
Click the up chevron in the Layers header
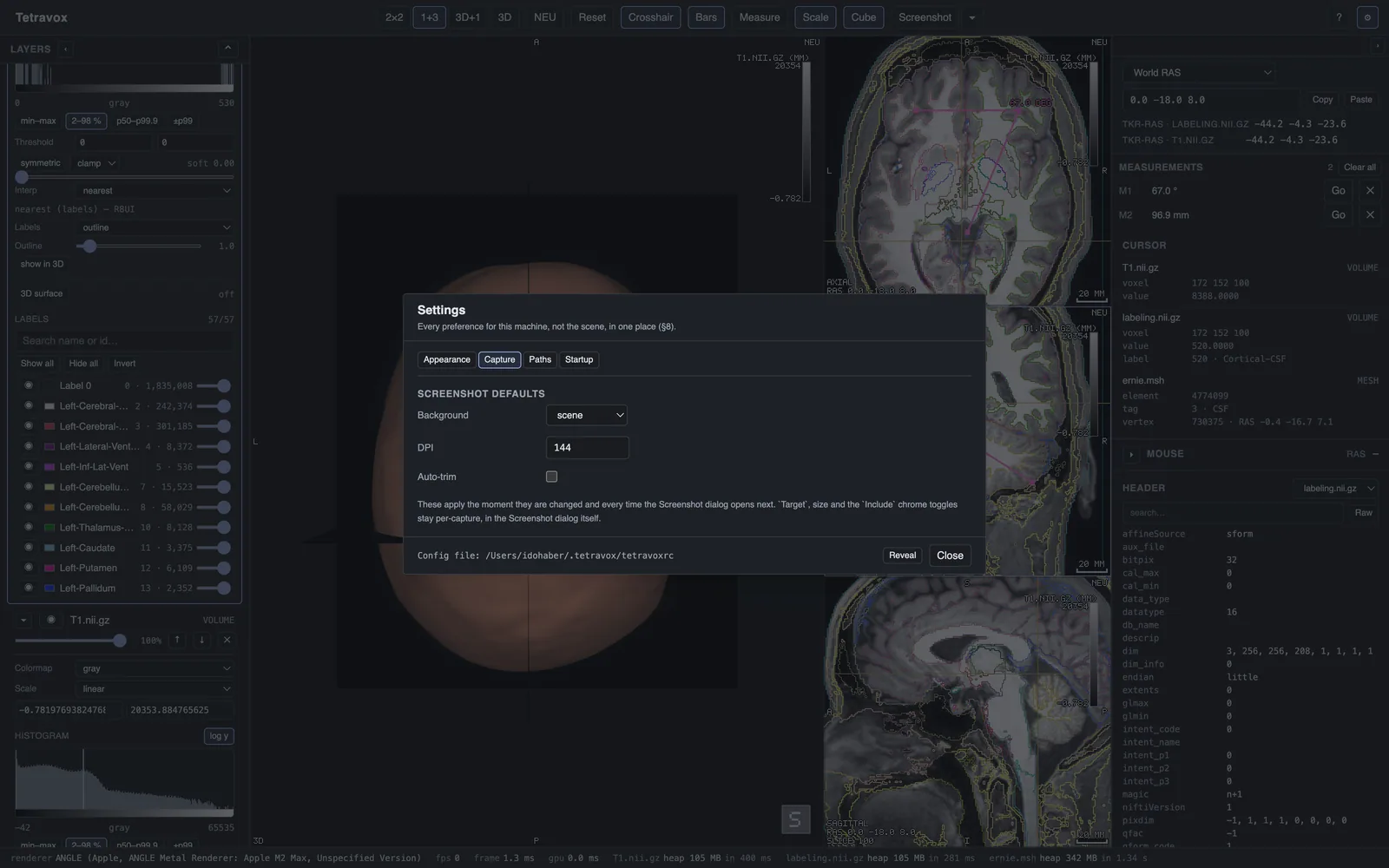pyautogui.click(x=227, y=49)
